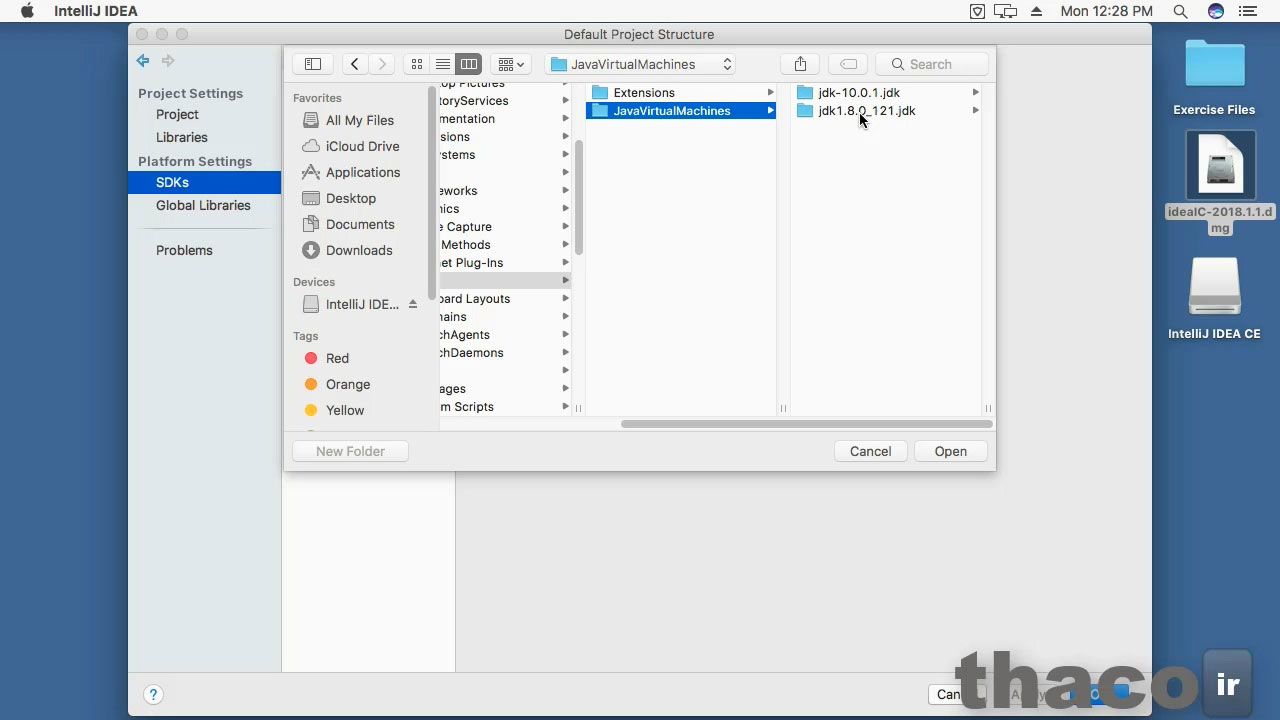Click the Open button
The height and width of the screenshot is (720, 1280).
951,451
